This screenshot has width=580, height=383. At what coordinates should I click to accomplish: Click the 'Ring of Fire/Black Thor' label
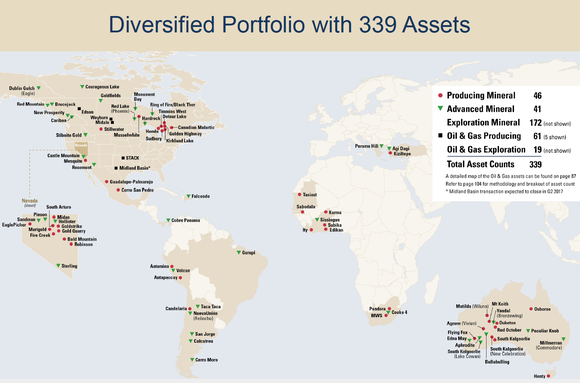(173, 105)
